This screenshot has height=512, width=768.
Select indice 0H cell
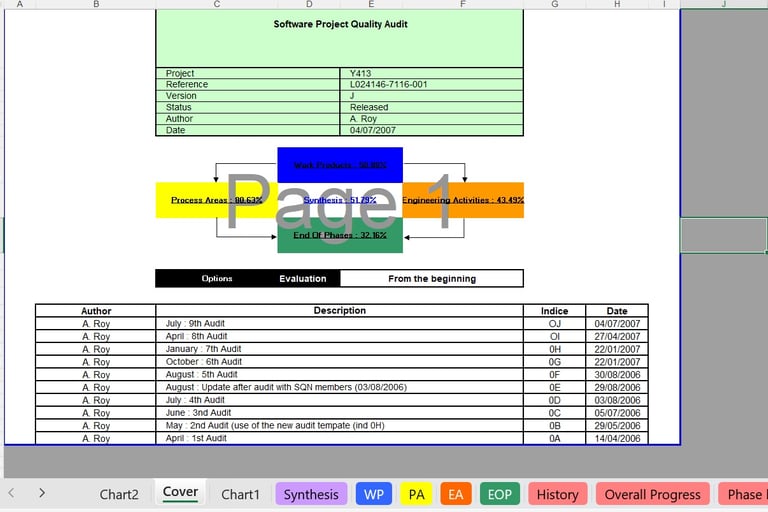[554, 349]
